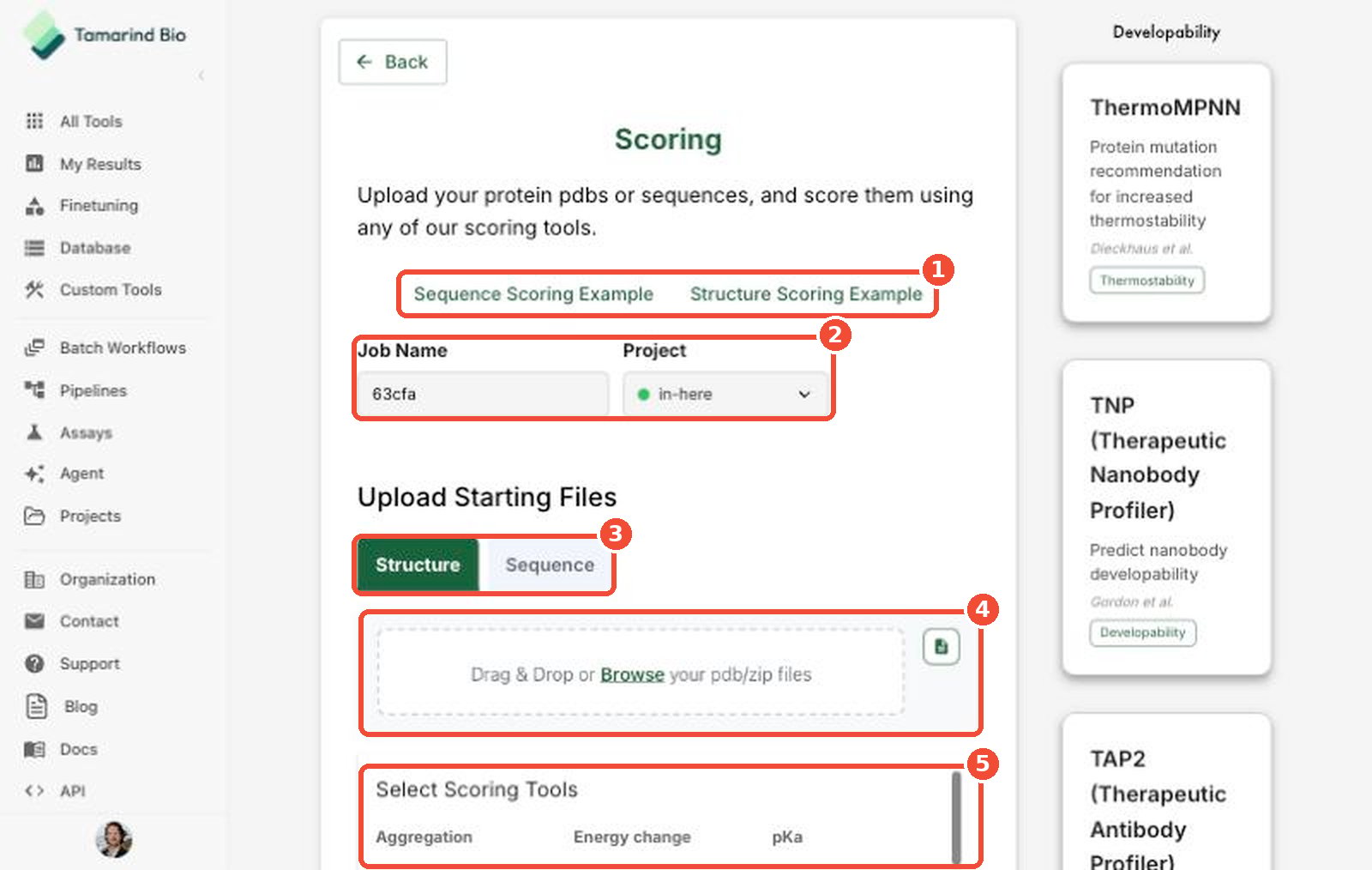Switch to the Structure tab
The height and width of the screenshot is (870, 1372).
[x=418, y=565]
